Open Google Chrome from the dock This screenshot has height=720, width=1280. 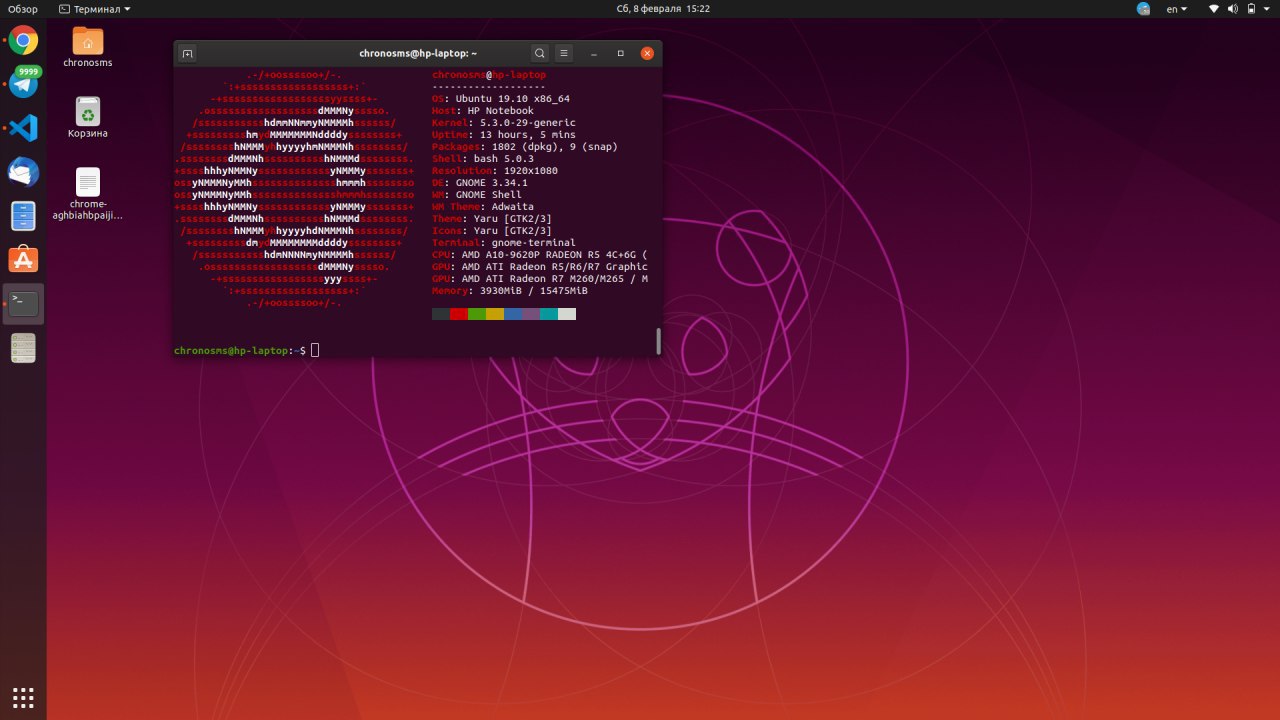(x=23, y=41)
